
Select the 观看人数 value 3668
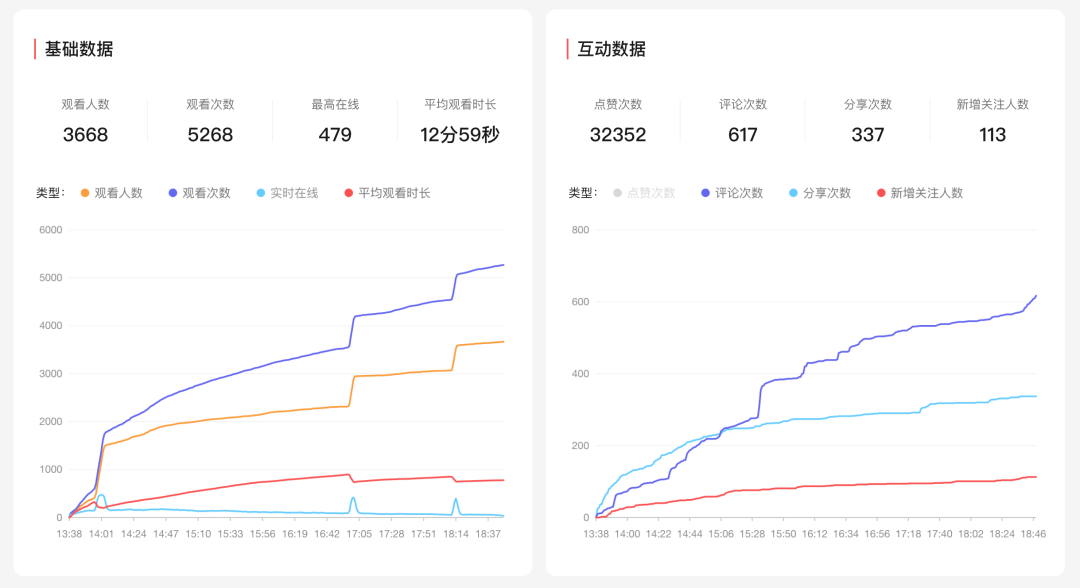pos(85,134)
